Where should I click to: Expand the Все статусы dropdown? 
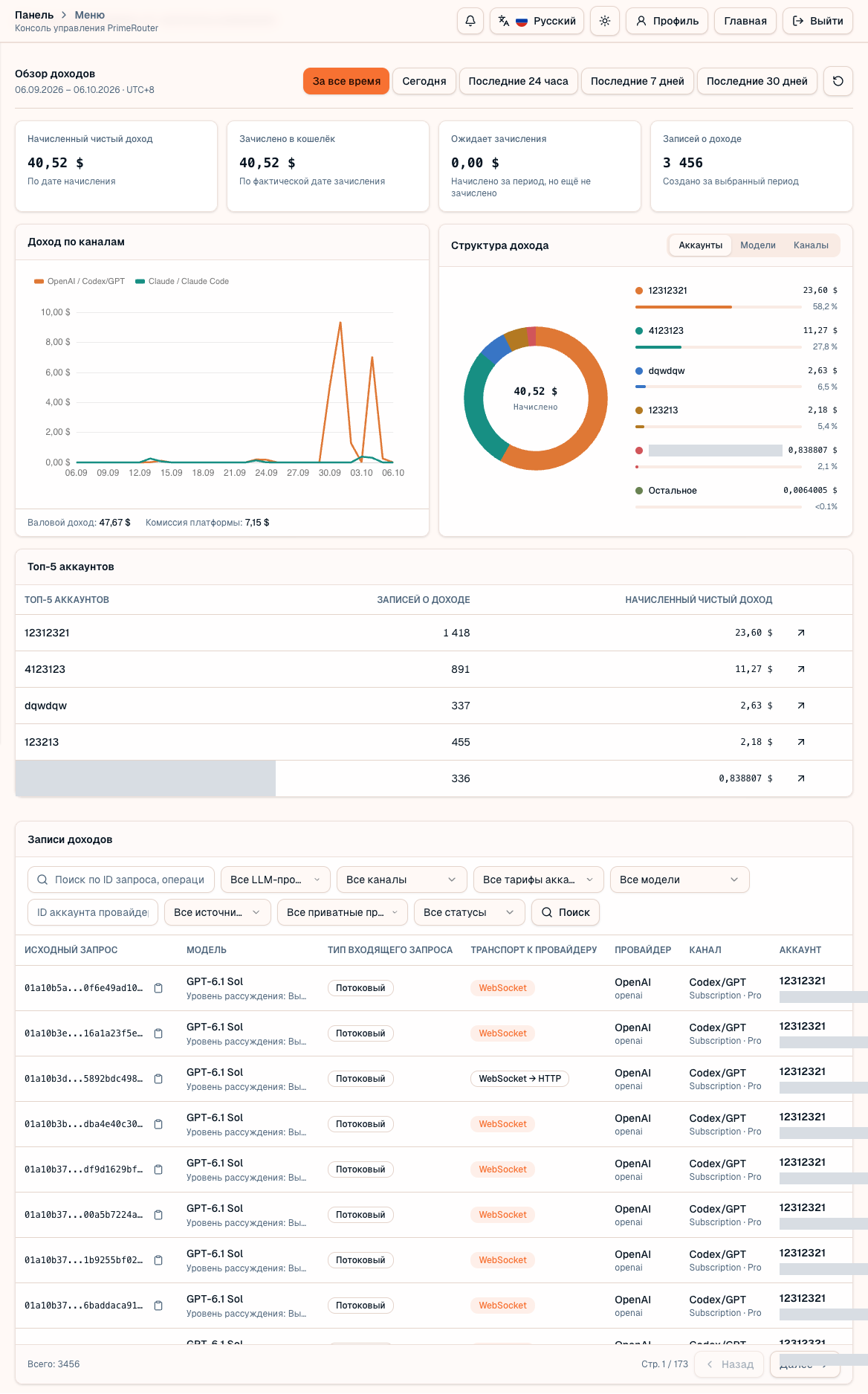click(469, 912)
